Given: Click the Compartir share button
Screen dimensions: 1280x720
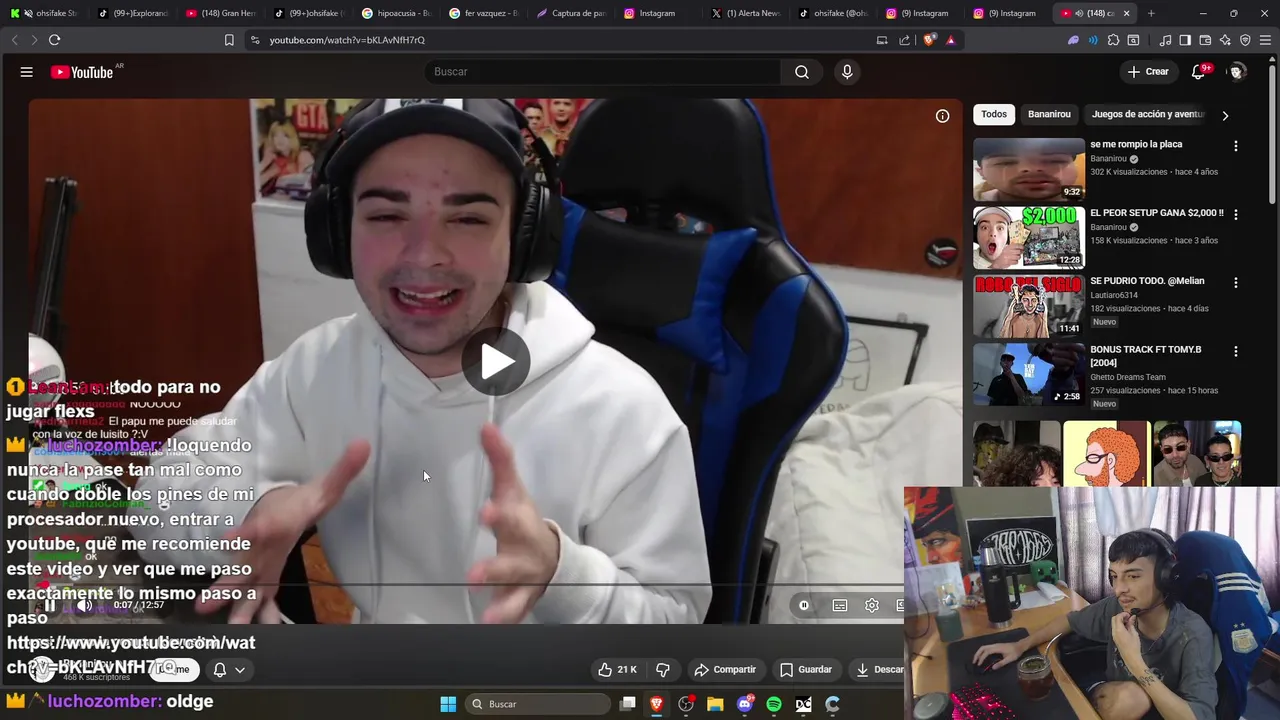Looking at the screenshot, I should pyautogui.click(x=725, y=669).
